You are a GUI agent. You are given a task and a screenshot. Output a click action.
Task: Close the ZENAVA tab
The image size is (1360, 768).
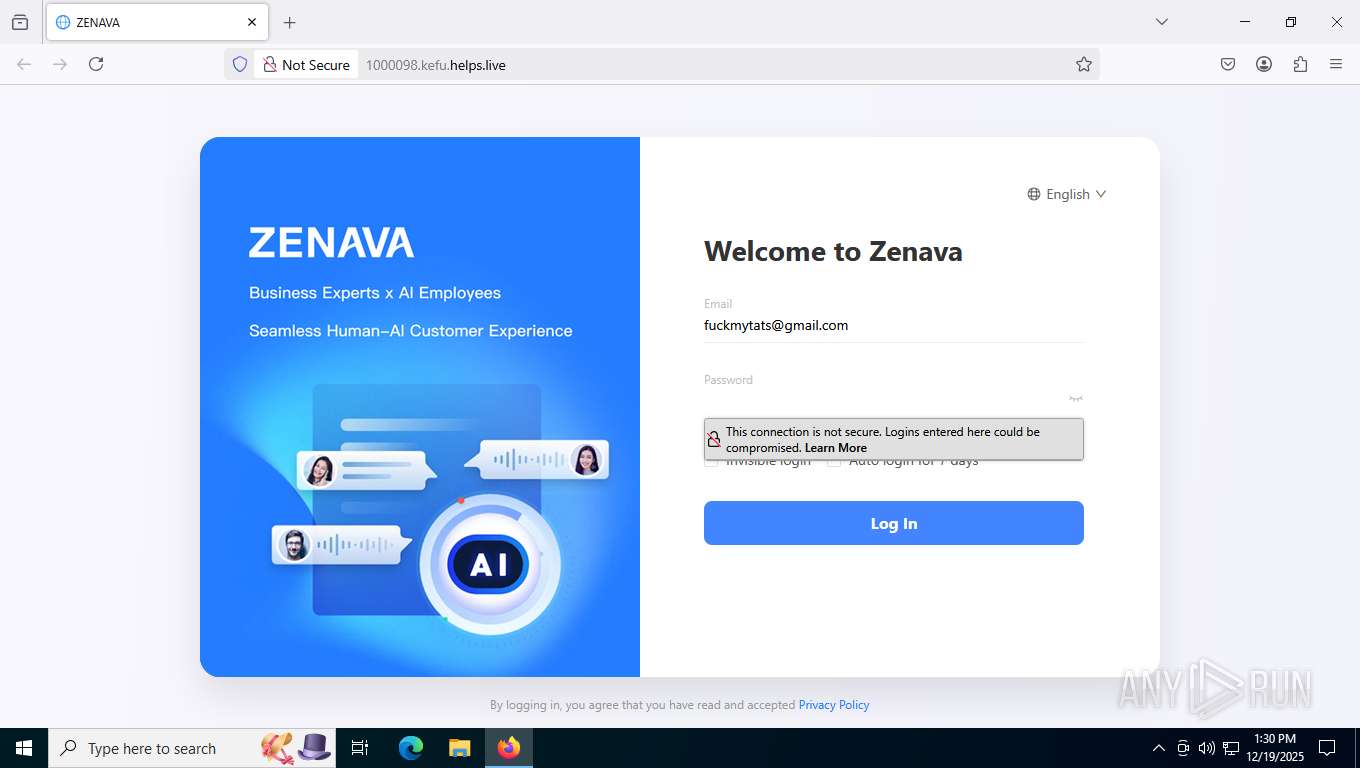point(252,22)
